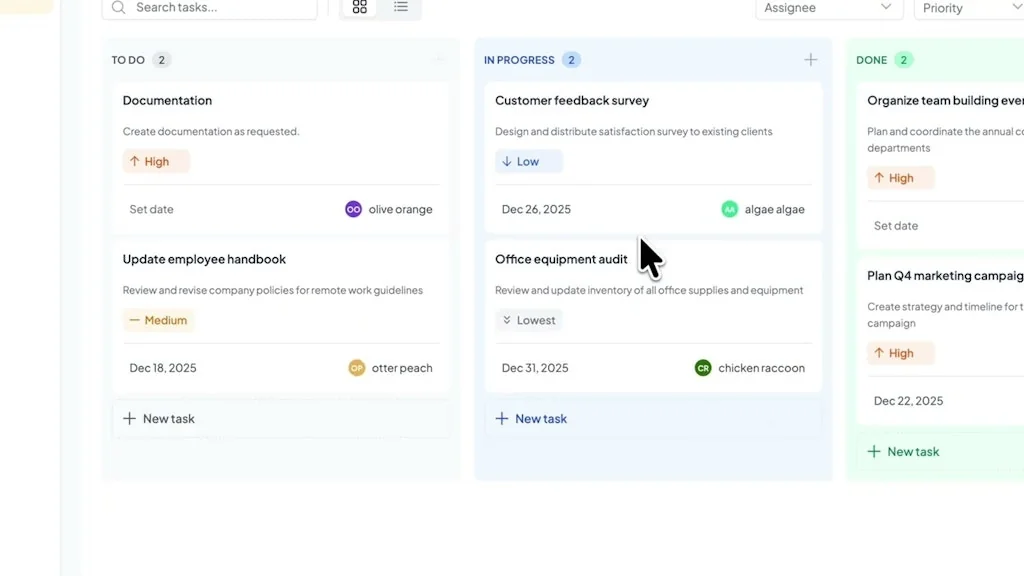Click New task in the To Do column
The height and width of the screenshot is (576, 1024).
tap(158, 418)
